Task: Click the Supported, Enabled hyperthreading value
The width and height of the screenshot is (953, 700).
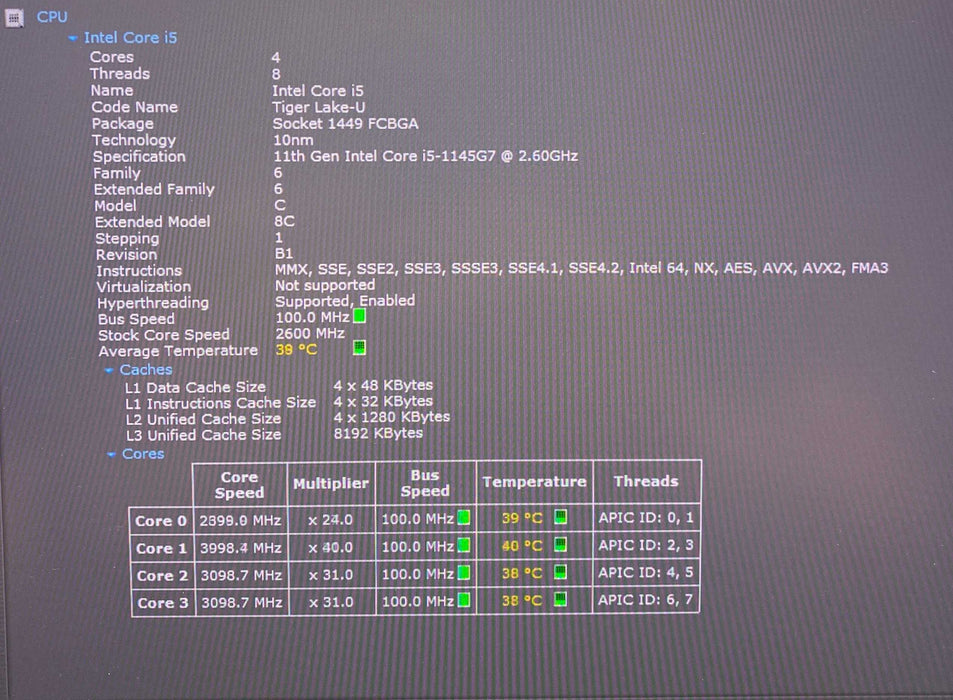Action: (345, 301)
